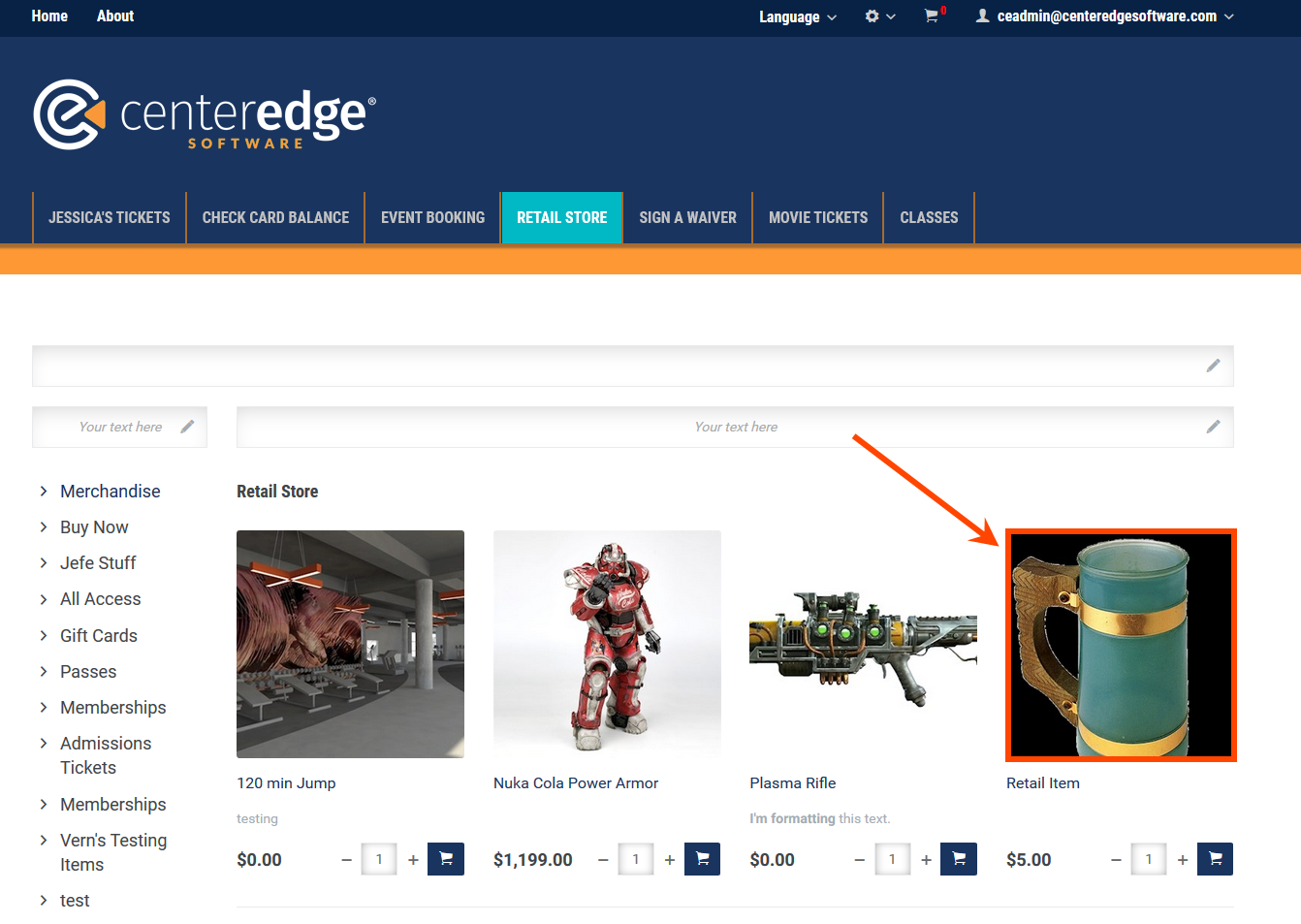
Task: Open the Plasma Rifle product title
Action: point(793,783)
